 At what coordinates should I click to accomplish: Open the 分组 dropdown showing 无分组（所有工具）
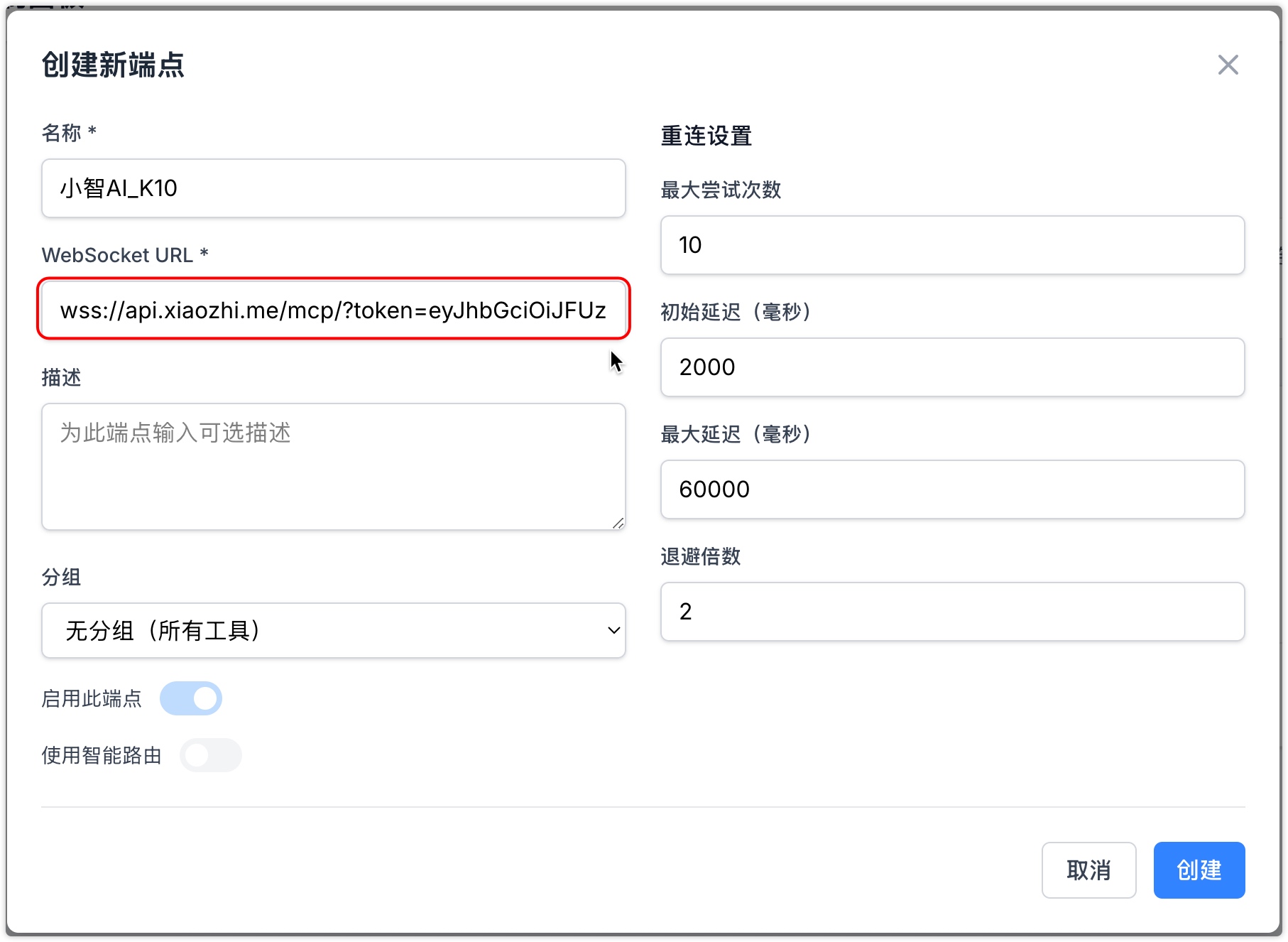333,630
